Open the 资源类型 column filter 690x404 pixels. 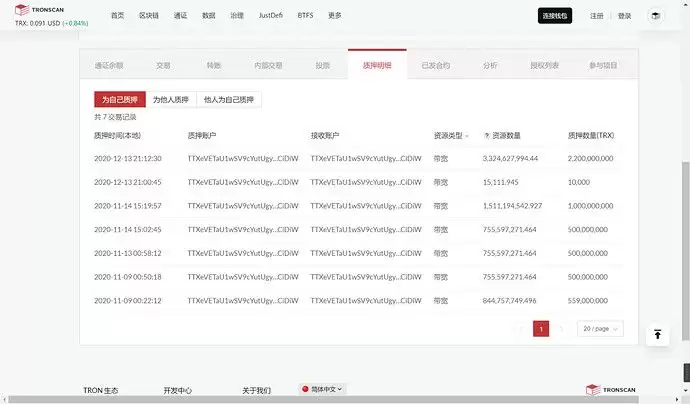point(467,136)
